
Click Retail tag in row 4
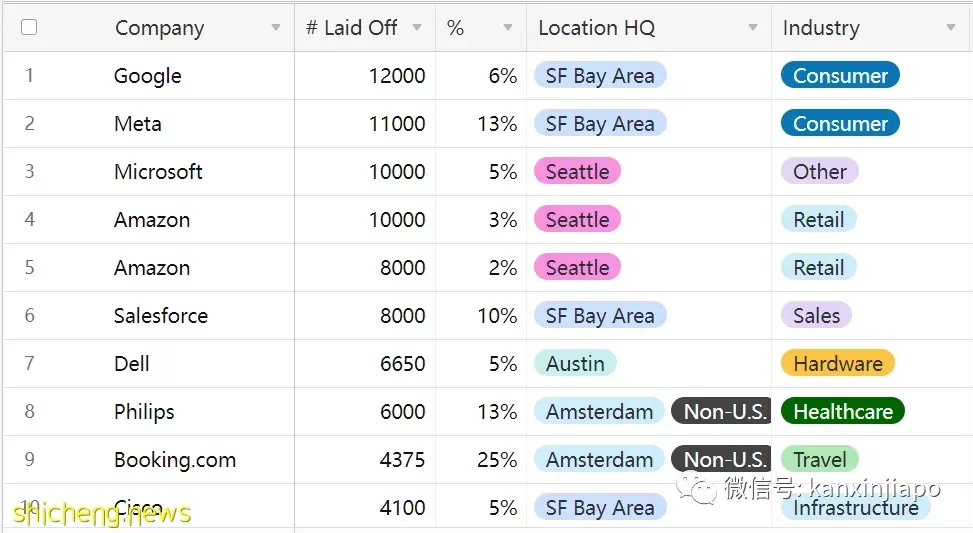pos(818,219)
